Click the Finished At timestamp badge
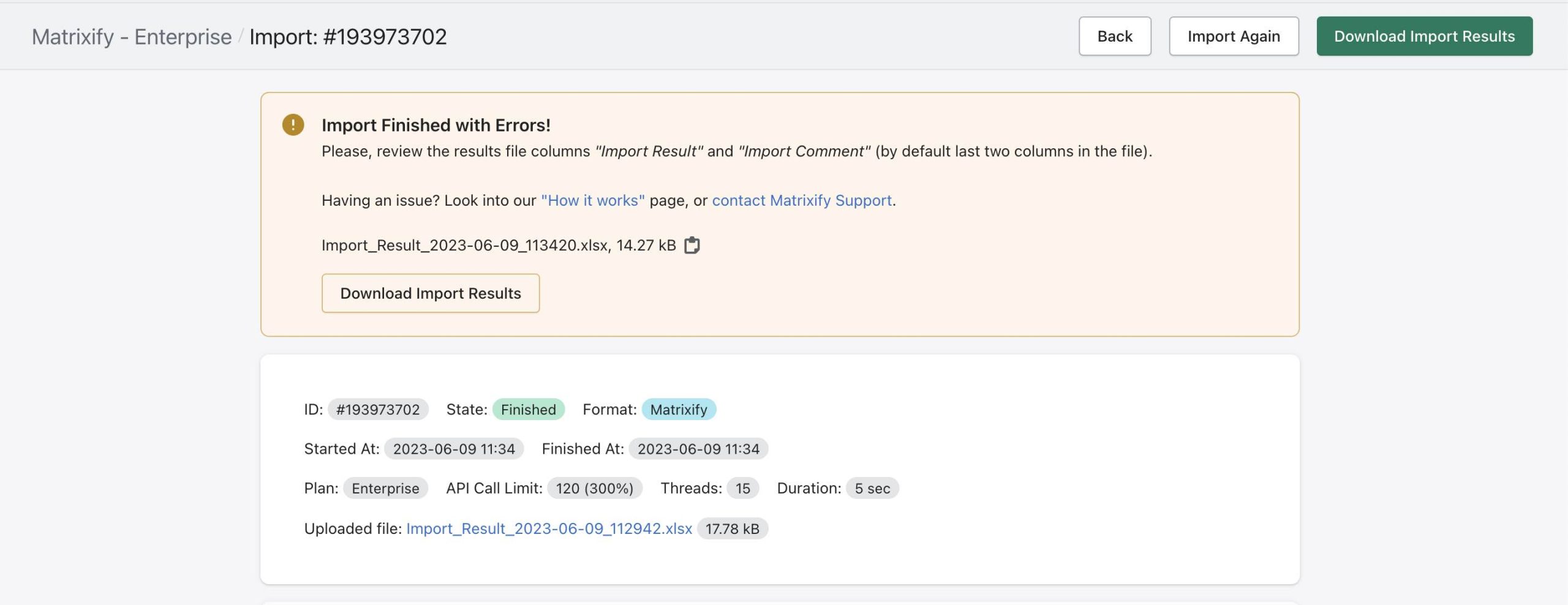Screen dimensions: 1568x605 click(x=698, y=449)
